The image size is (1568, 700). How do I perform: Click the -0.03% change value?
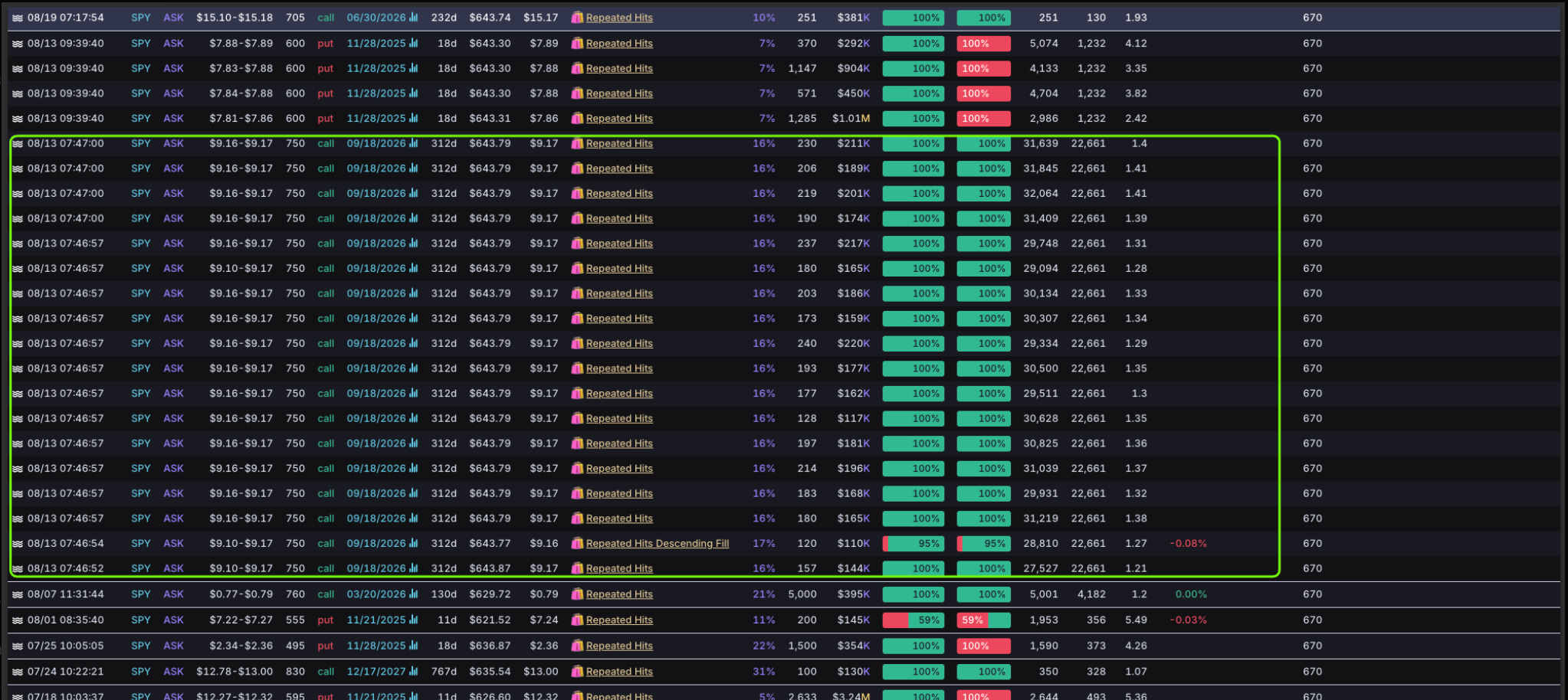click(1188, 620)
